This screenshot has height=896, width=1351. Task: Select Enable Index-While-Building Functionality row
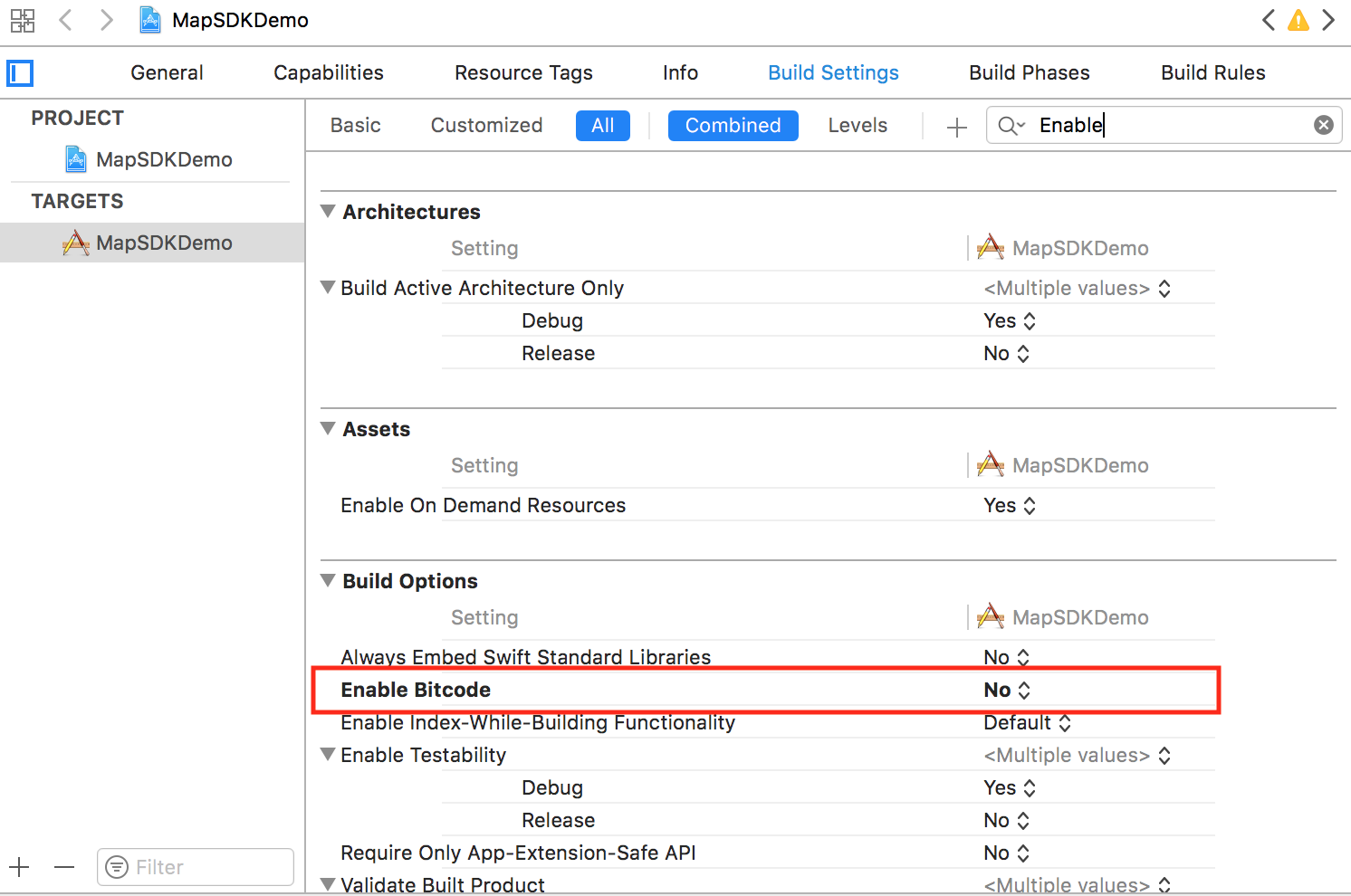pyautogui.click(x=538, y=722)
